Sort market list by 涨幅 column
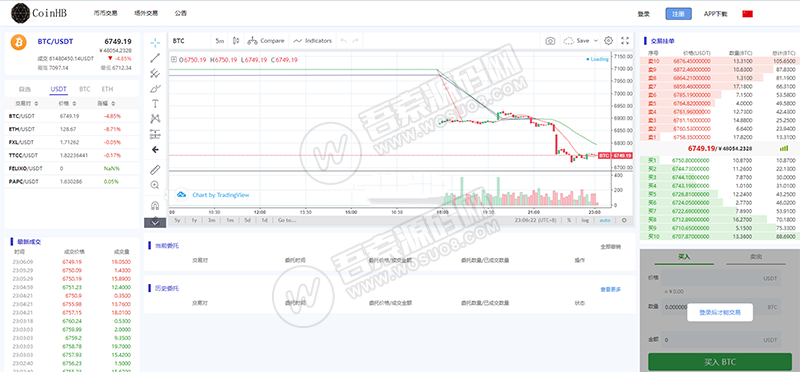Viewport: 800px width, 372px height. 105,104
